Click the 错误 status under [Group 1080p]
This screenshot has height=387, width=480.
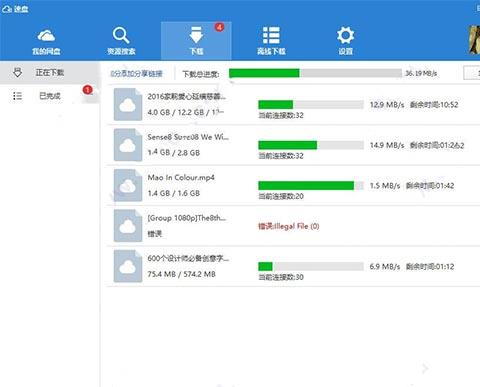pos(155,234)
